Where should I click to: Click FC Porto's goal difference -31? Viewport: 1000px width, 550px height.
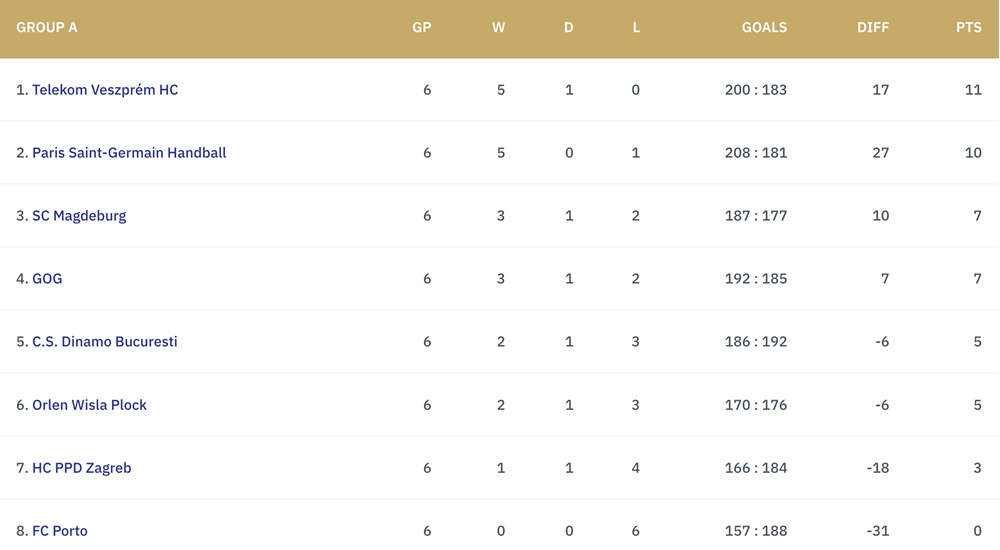coord(878,531)
